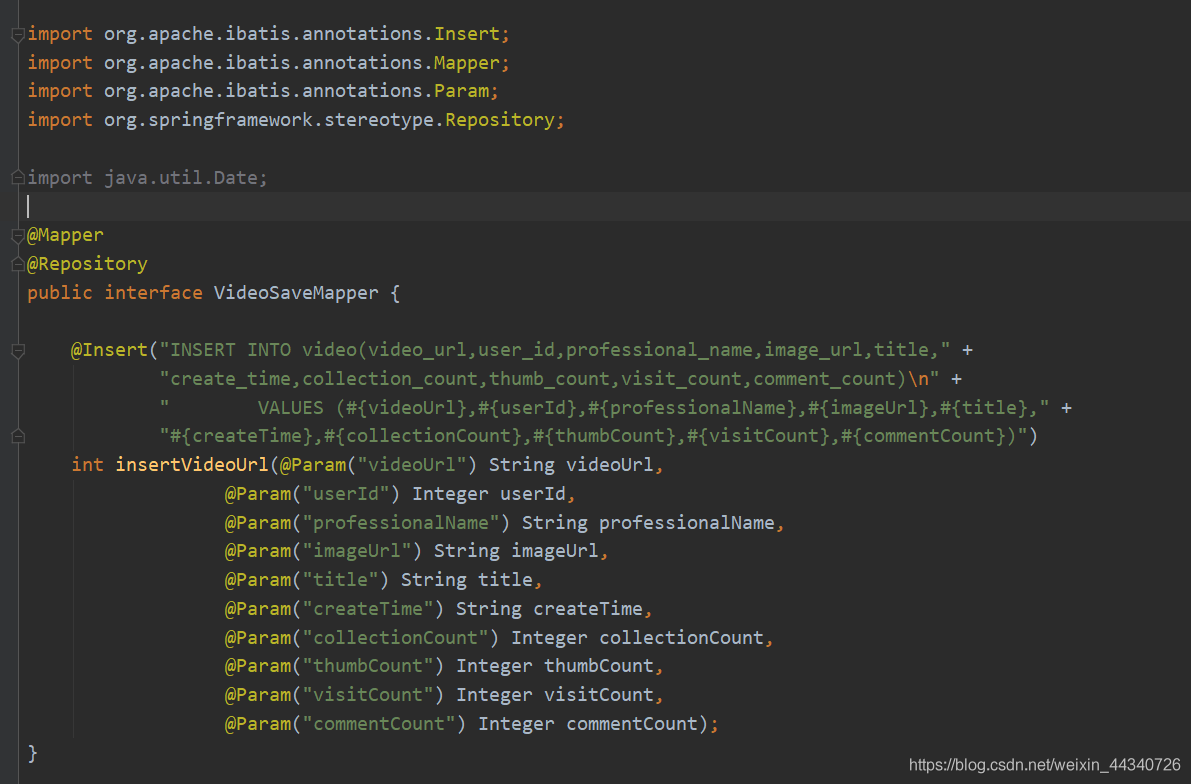1191x784 pixels.
Task: Toggle fold marker beside @Repository annotation
Action: (x=18, y=264)
